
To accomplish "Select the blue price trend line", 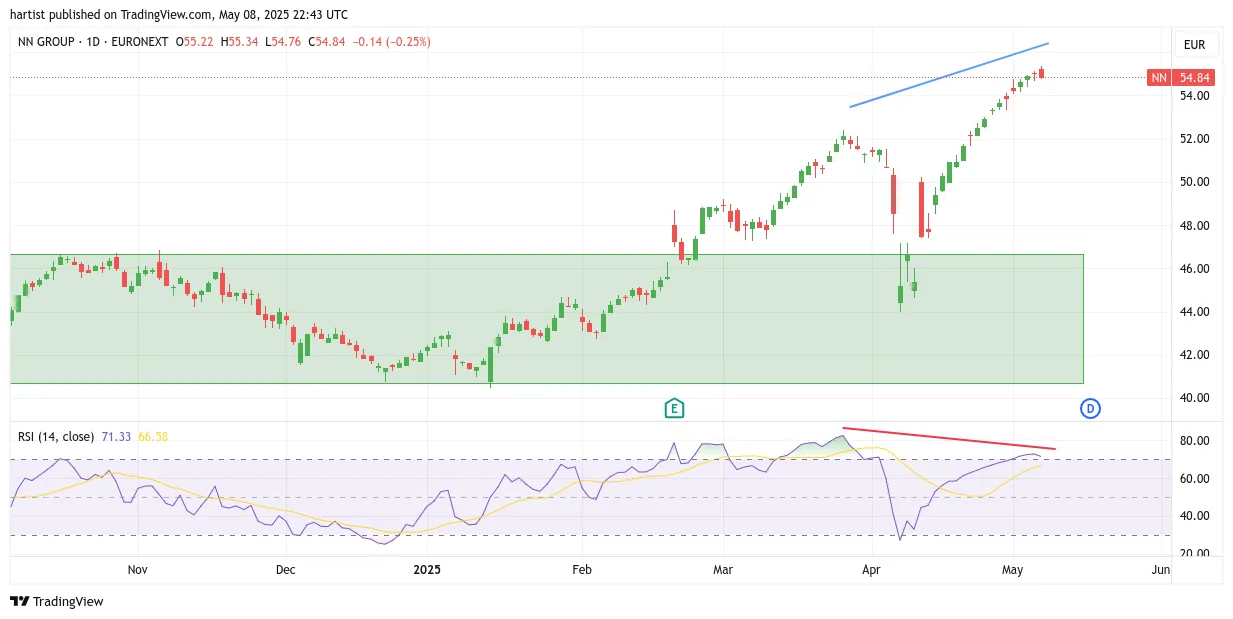I will pyautogui.click(x=949, y=75).
